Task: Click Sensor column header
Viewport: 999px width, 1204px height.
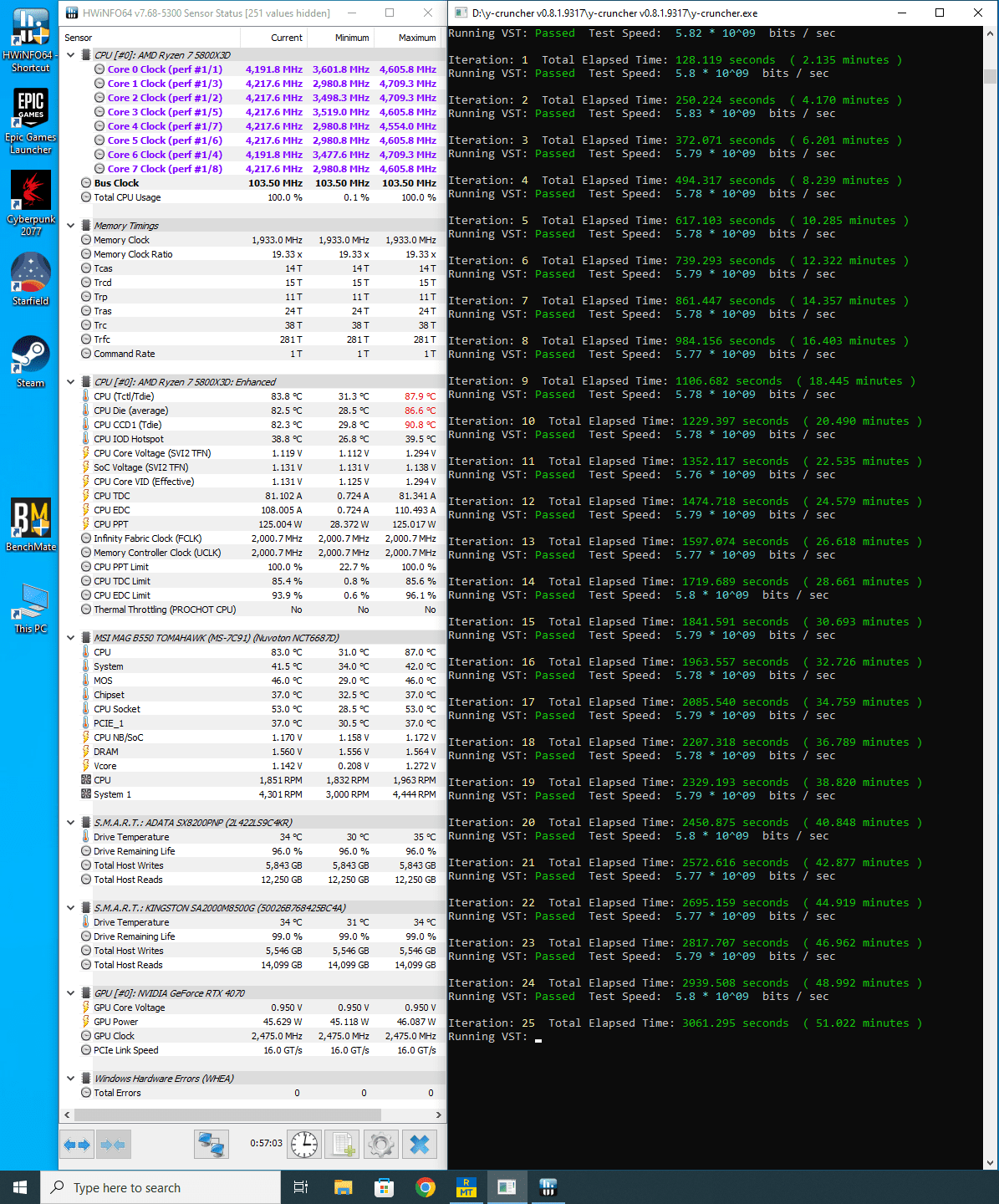Action: pyautogui.click(x=150, y=38)
